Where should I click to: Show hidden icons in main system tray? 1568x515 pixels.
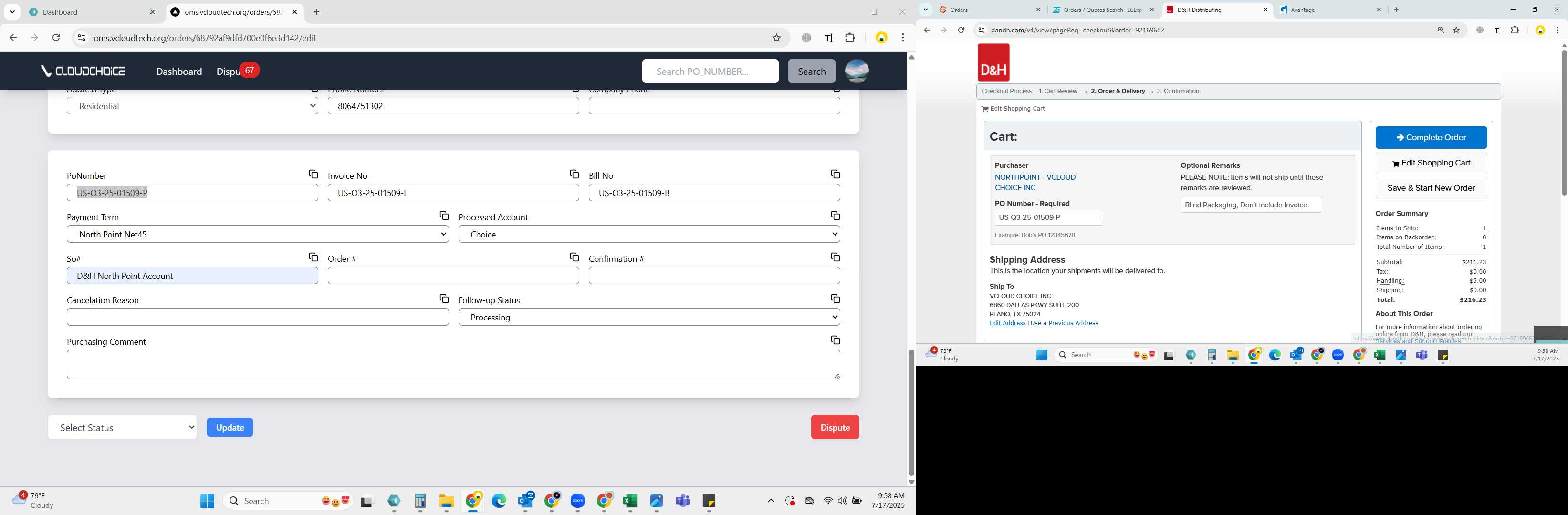point(771,501)
